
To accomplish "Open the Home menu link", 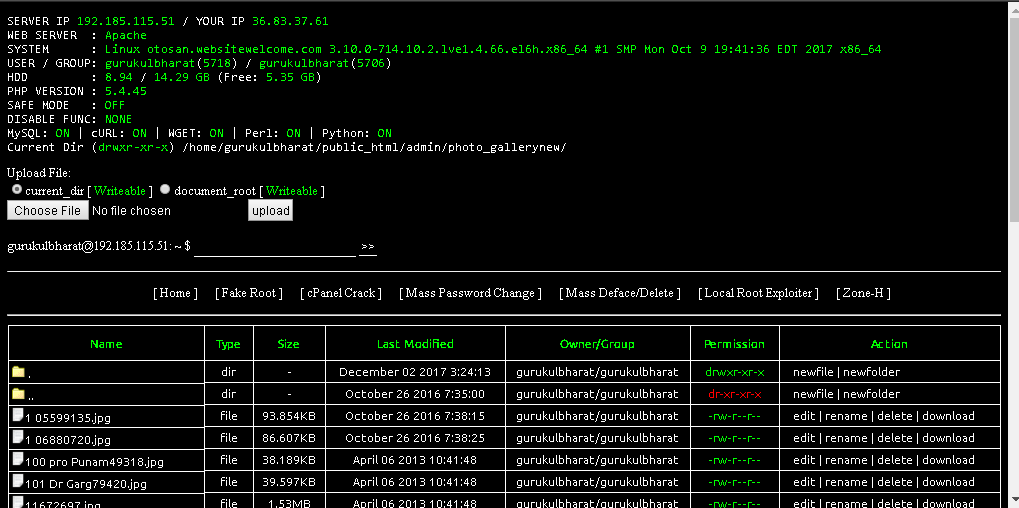I will pos(175,293).
